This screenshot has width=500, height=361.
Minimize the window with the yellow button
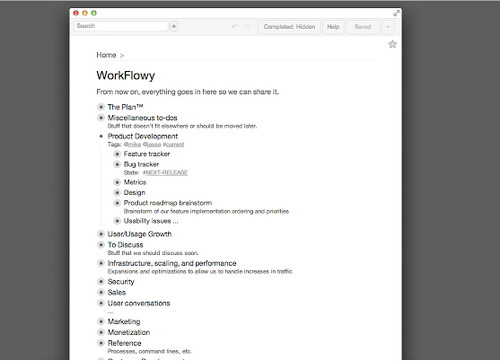point(85,13)
